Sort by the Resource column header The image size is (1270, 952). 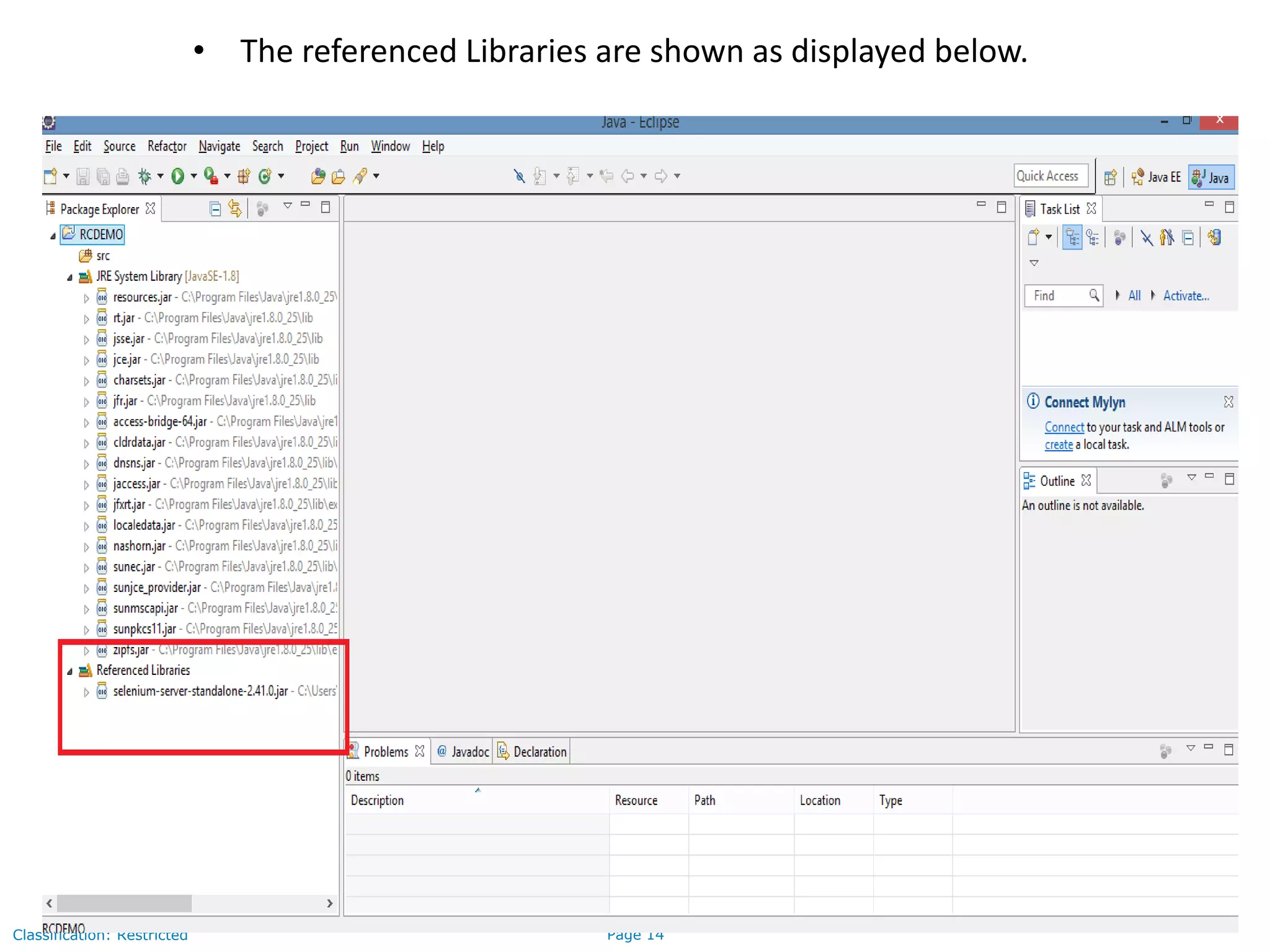(x=649, y=801)
